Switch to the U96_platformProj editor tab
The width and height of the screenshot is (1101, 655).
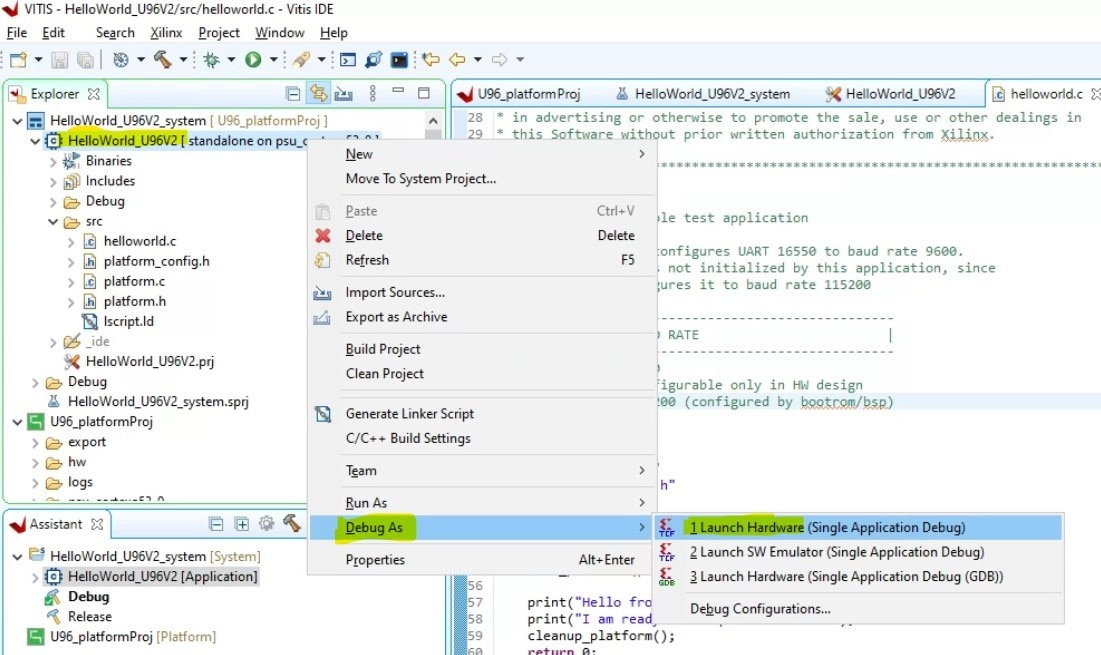point(528,94)
